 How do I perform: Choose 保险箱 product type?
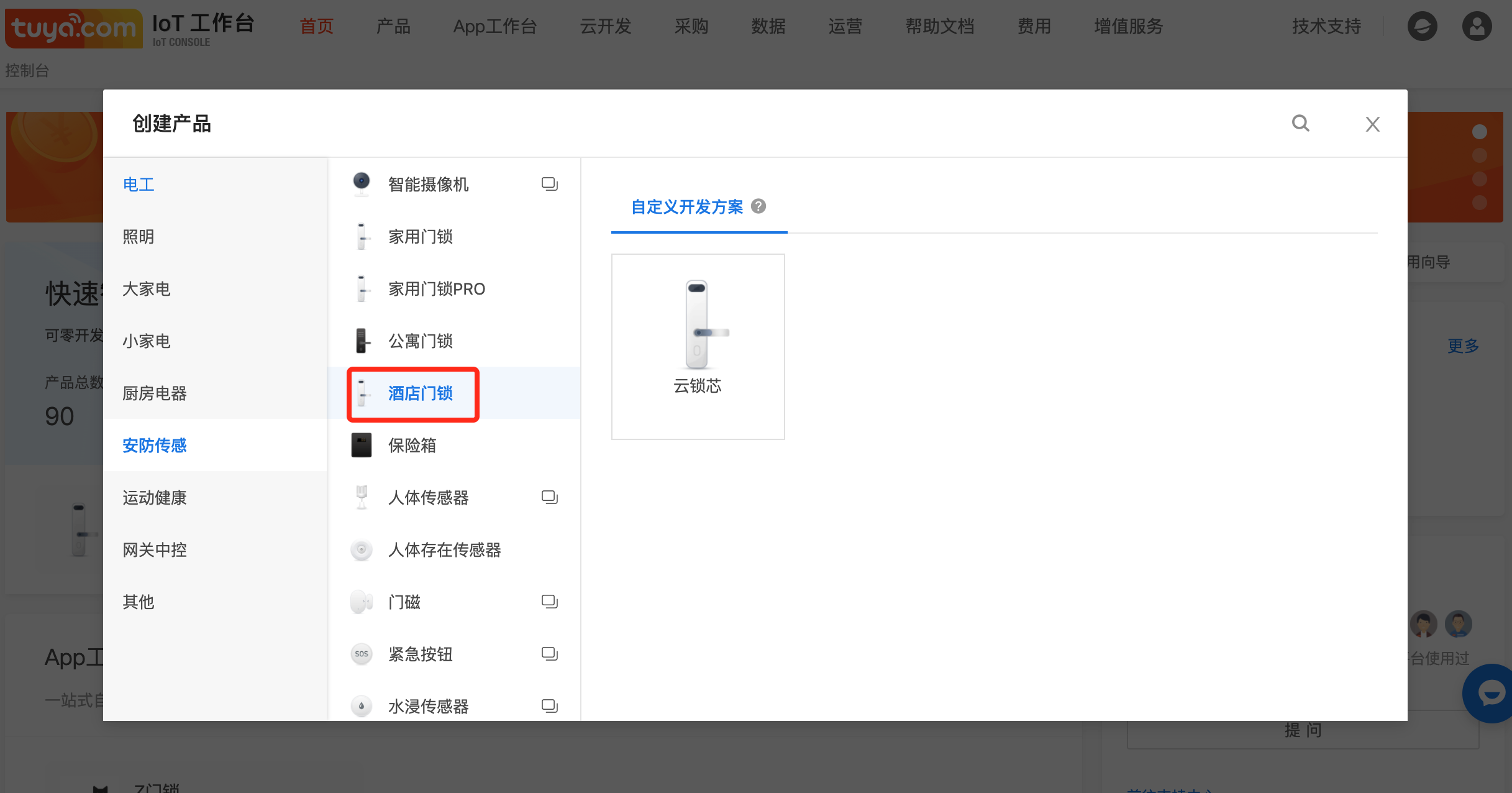tap(454, 445)
